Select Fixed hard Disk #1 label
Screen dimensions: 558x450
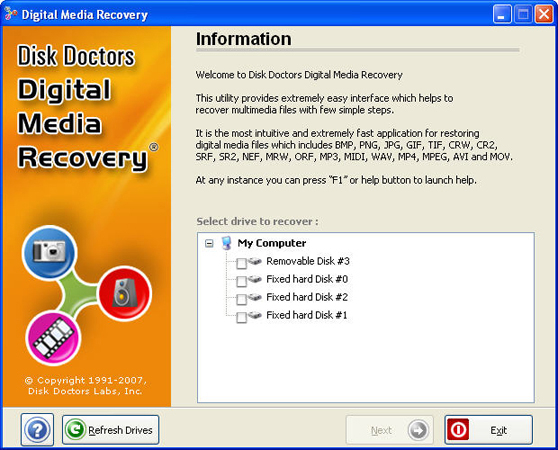(x=306, y=315)
